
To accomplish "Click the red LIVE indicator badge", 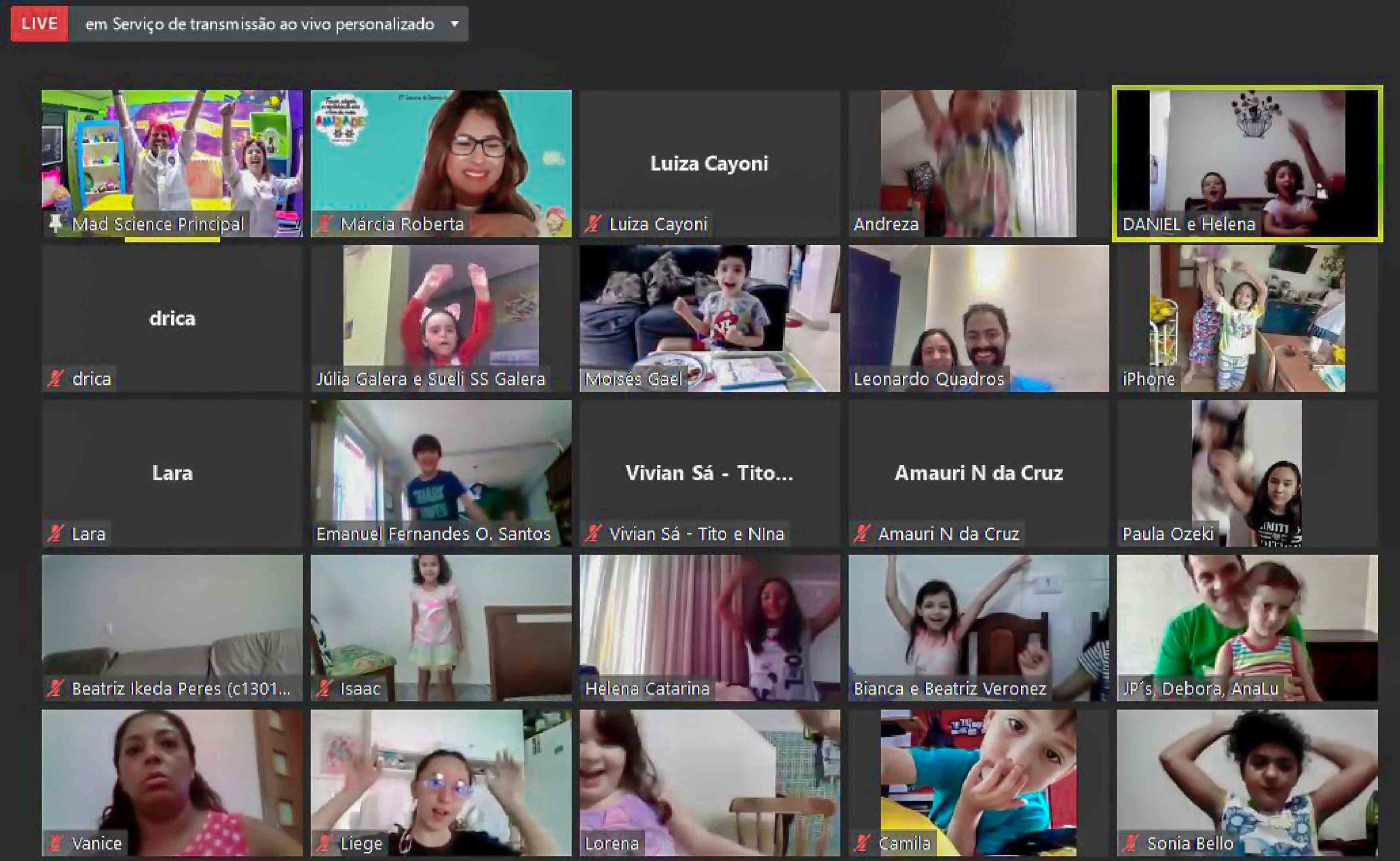I will (39, 24).
